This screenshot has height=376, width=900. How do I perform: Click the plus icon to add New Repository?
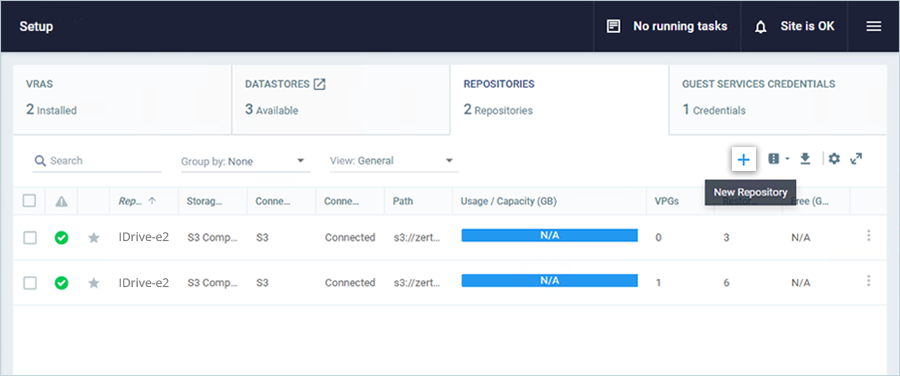pyautogui.click(x=743, y=160)
